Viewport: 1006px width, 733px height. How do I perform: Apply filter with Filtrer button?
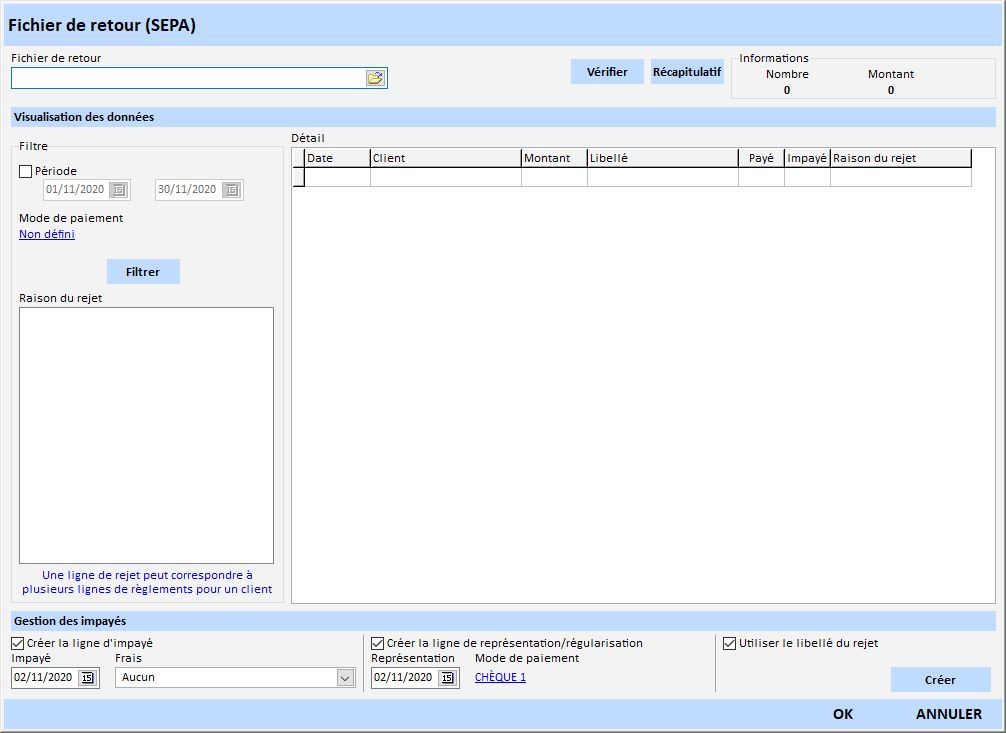tap(143, 272)
